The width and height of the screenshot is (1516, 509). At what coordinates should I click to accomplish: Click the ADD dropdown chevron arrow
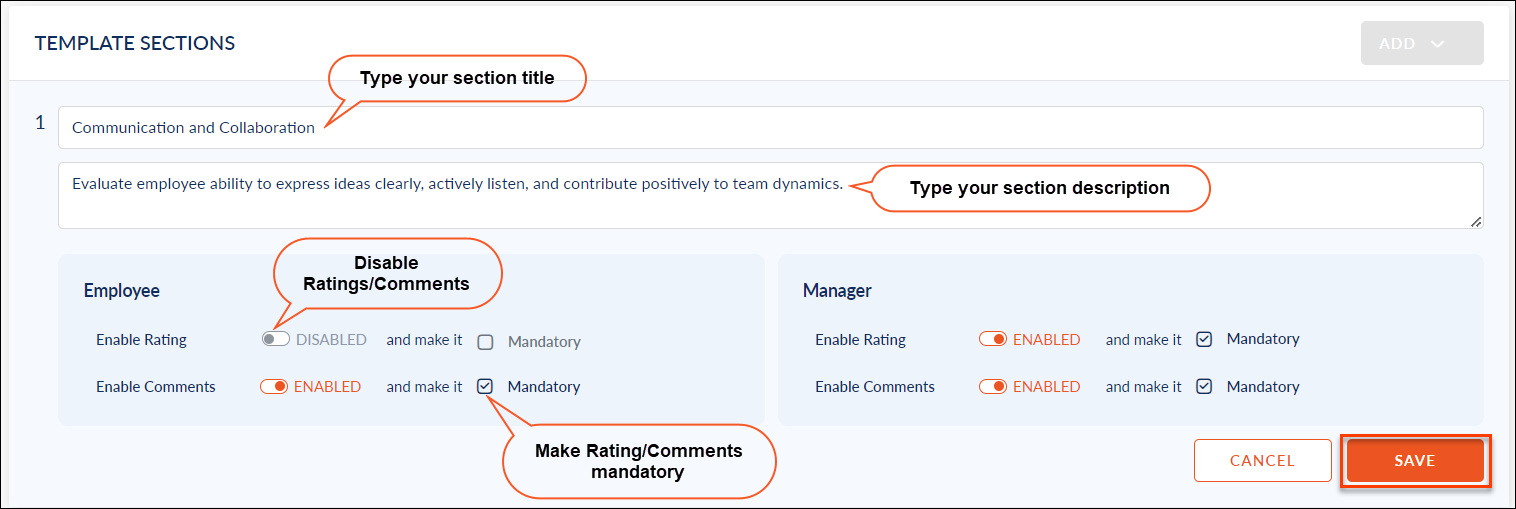tap(1438, 44)
